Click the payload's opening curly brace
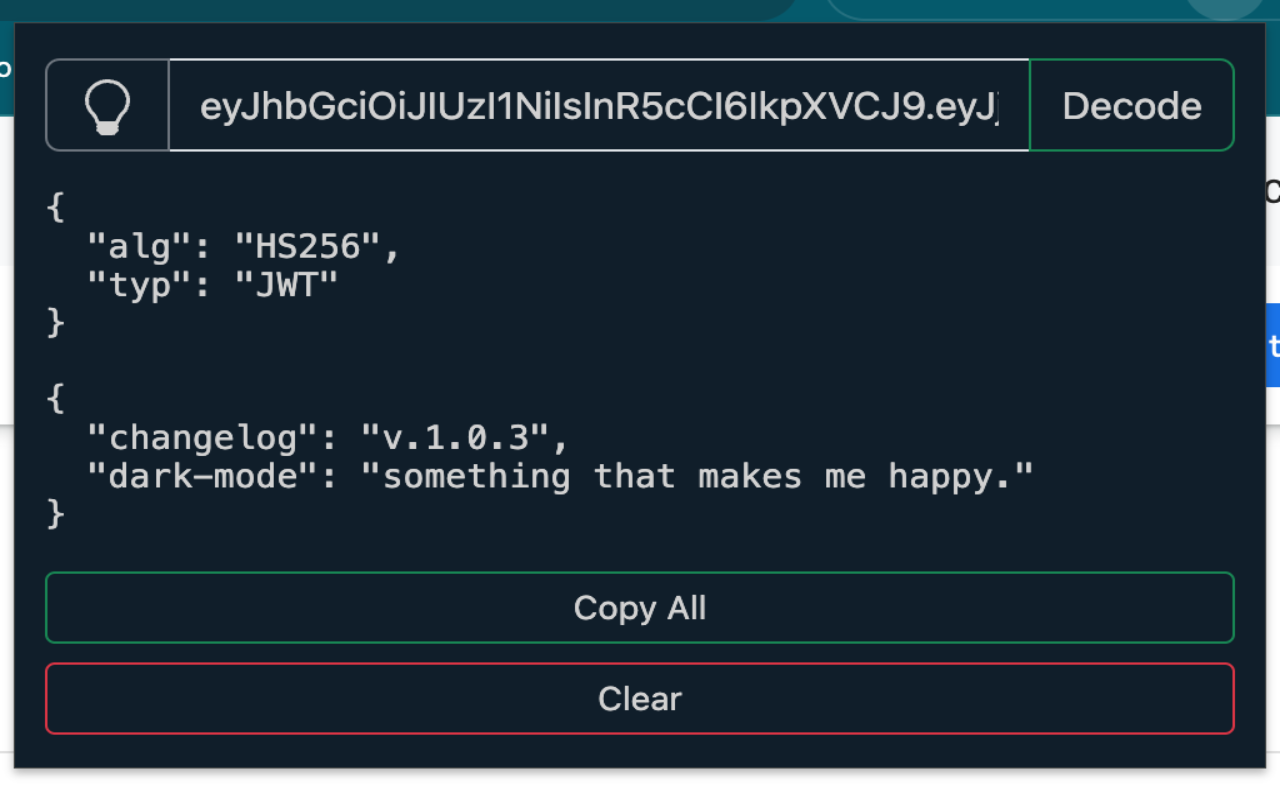 55,399
